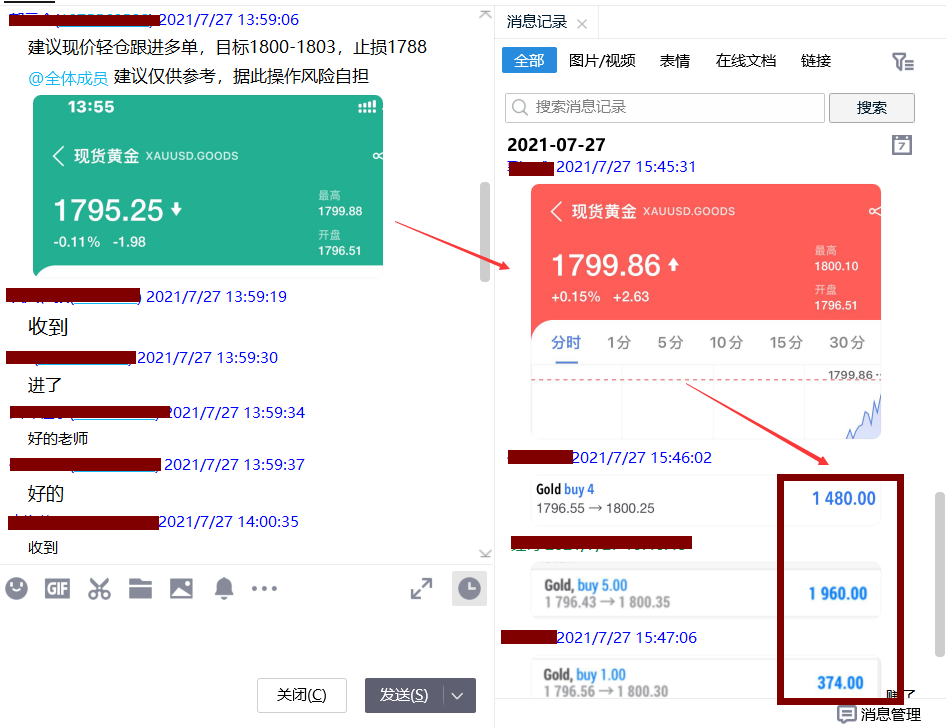Click share icon on red gold card

874,211
